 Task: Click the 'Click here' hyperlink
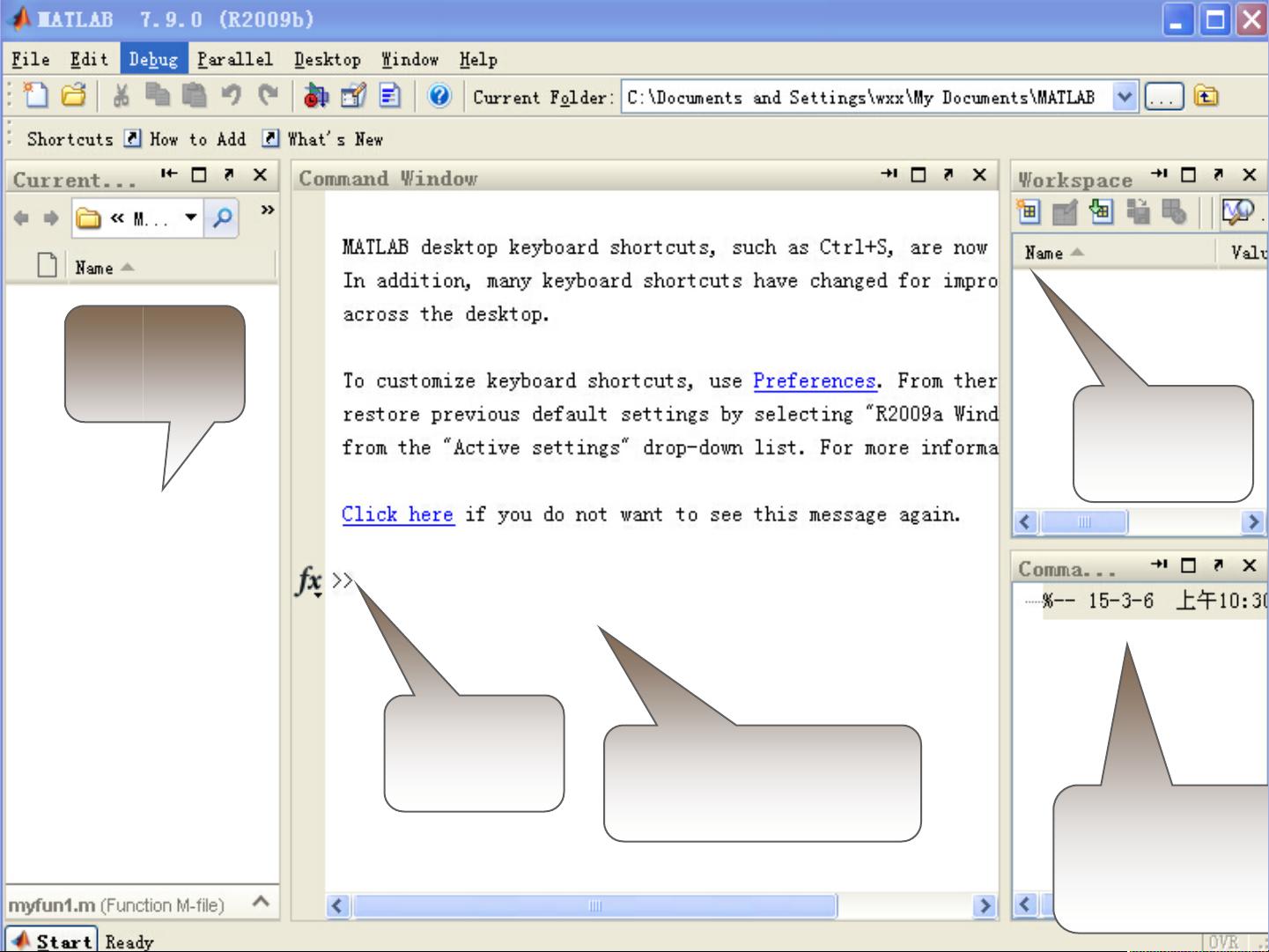(x=397, y=514)
